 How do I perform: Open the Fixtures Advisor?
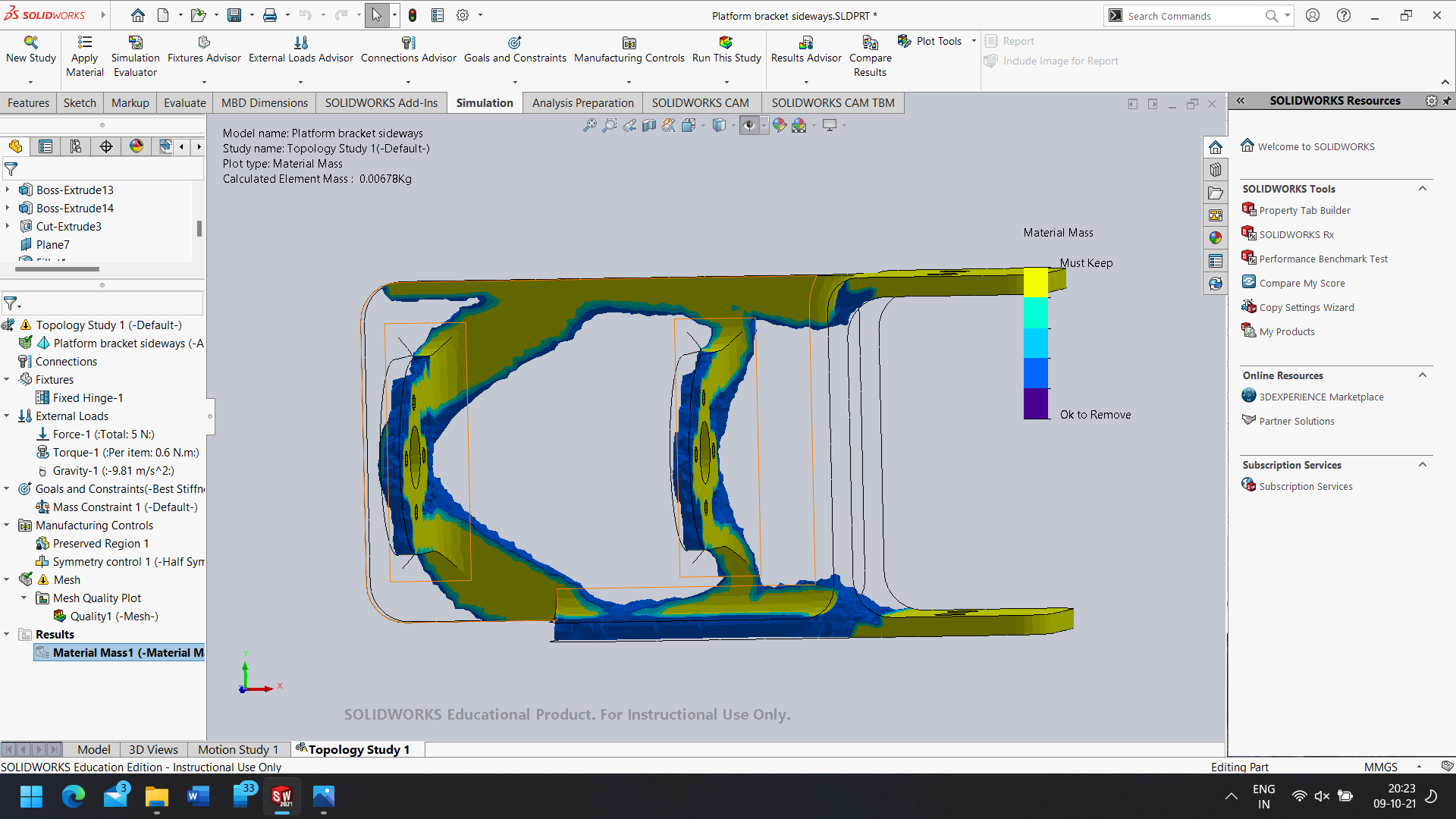point(204,49)
